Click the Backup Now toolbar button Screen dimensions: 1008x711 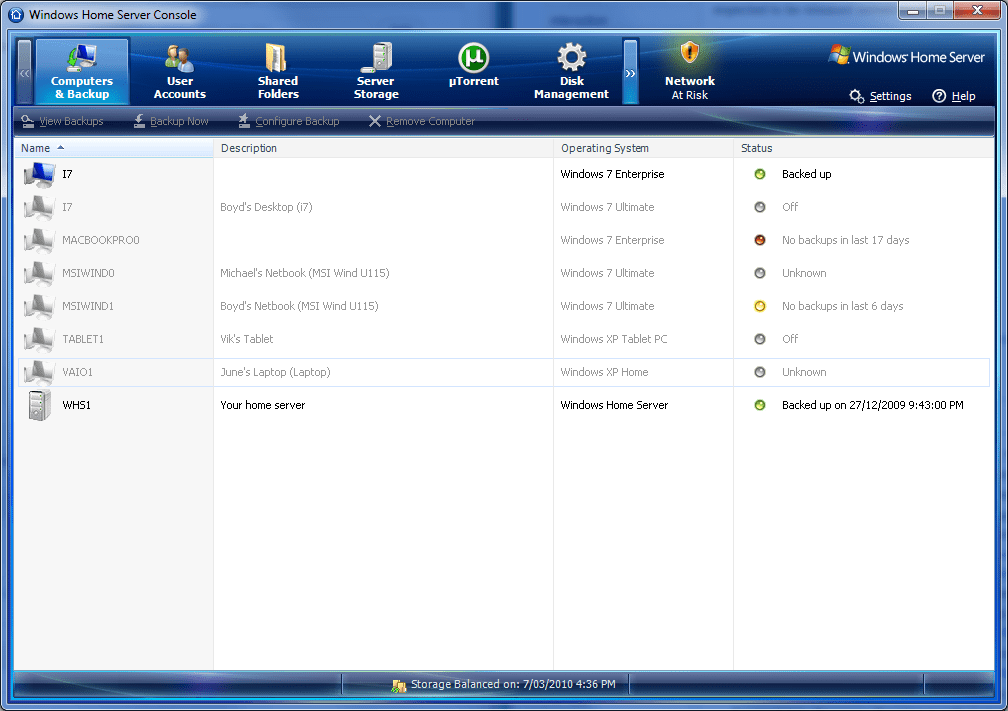(171, 122)
